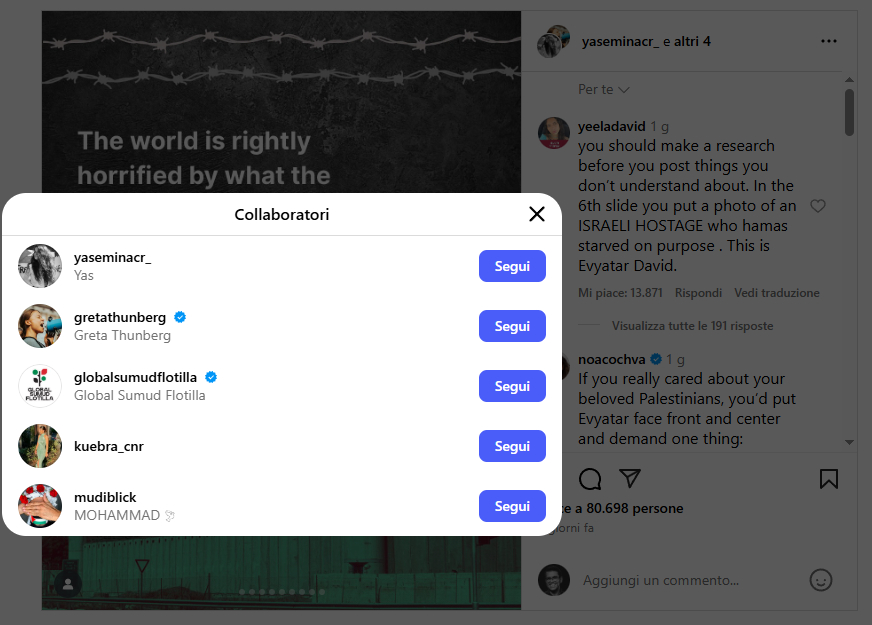Expand the "Per te" comment sorting dropdown
Screen dimensions: 872x625
point(604,90)
